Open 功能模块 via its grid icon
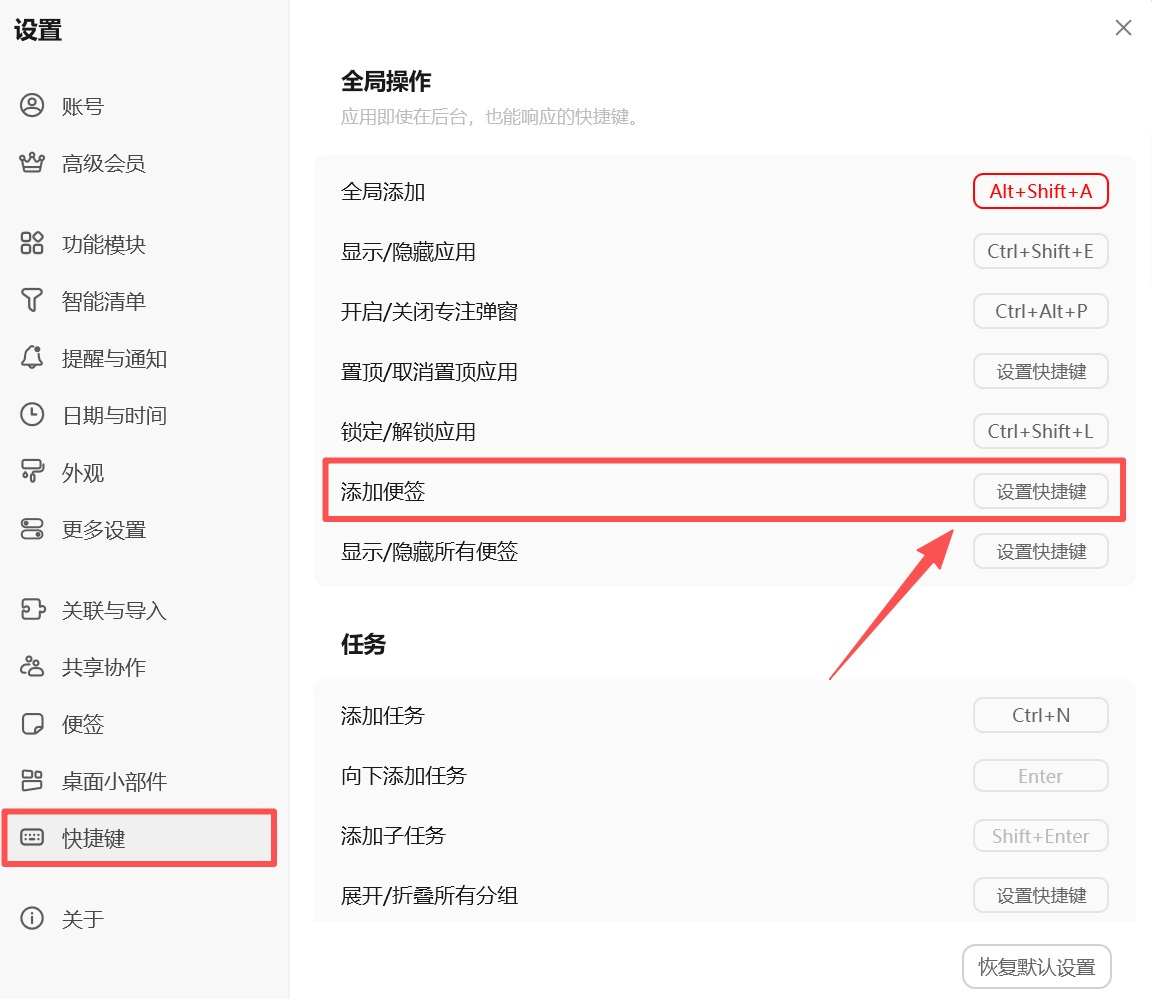Viewport: 1152px width, 999px height. click(29, 243)
